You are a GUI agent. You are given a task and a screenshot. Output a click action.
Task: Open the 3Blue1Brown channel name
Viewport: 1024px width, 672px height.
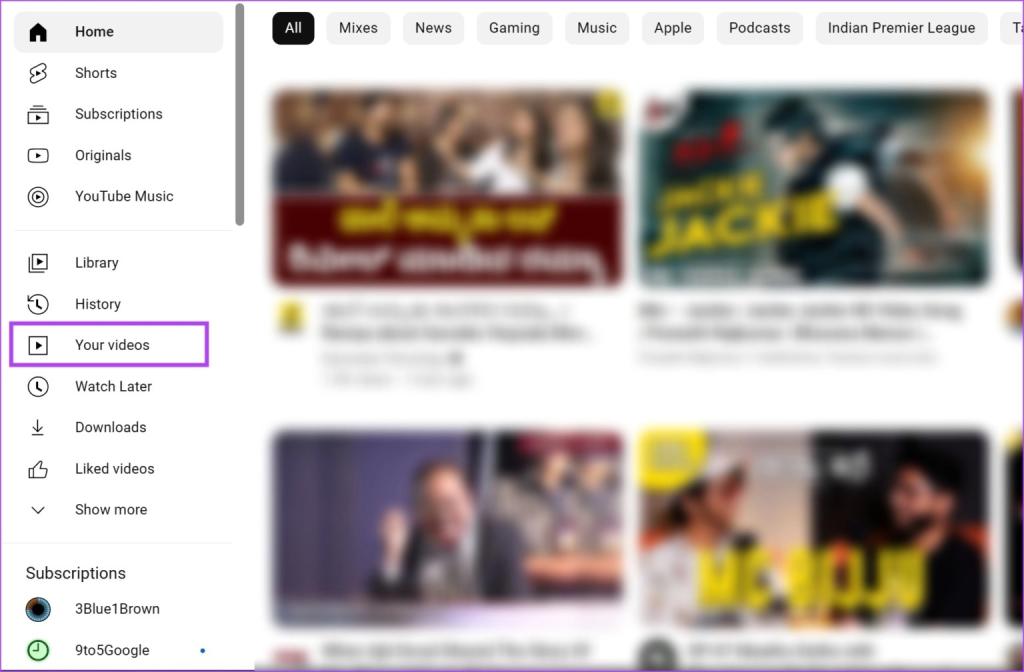[x=118, y=609]
